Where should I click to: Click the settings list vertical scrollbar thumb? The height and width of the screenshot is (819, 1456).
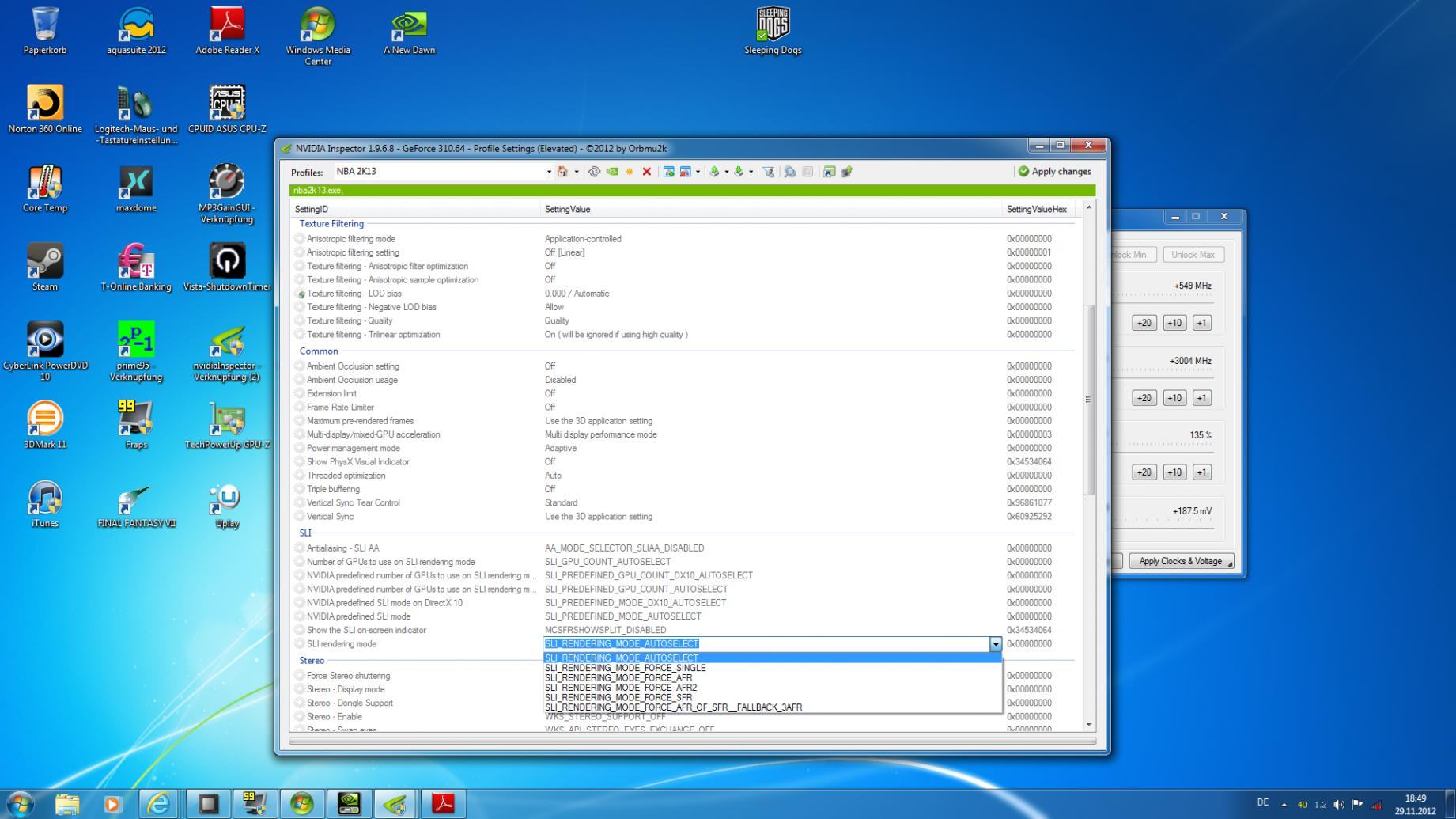click(x=1089, y=400)
